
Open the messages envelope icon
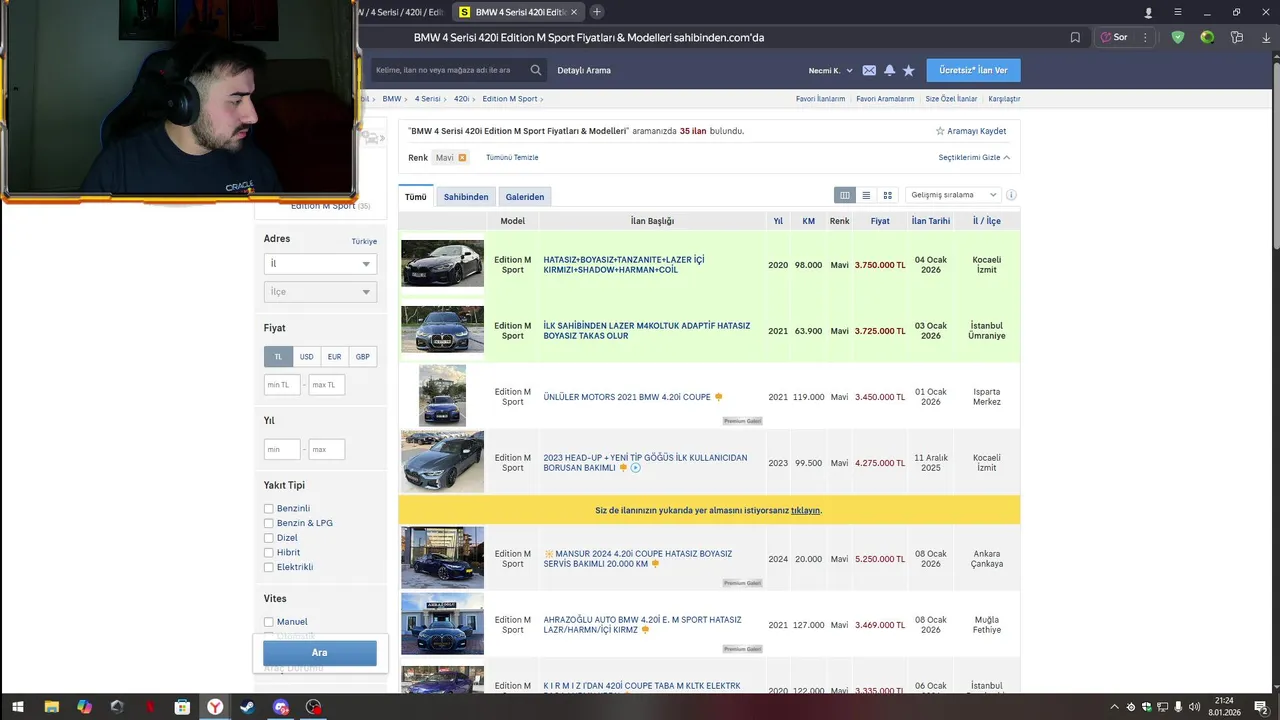869,70
